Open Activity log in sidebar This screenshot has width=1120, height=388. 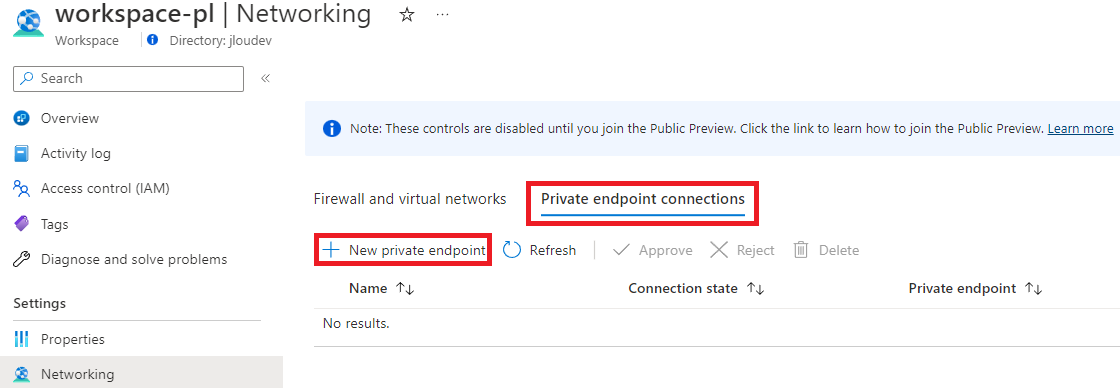pos(76,154)
